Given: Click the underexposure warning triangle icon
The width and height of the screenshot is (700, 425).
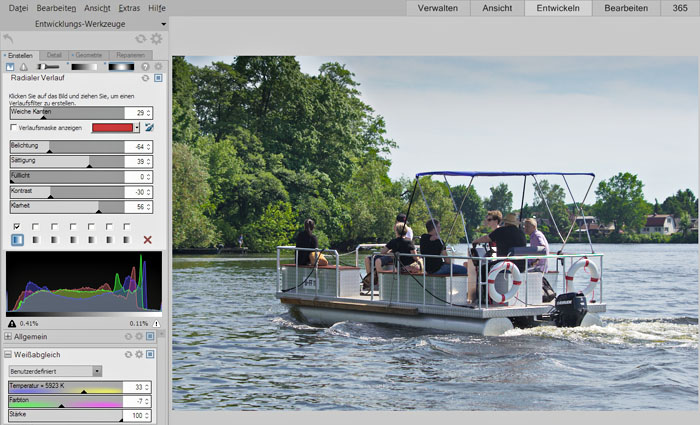Looking at the screenshot, I should pos(11,324).
